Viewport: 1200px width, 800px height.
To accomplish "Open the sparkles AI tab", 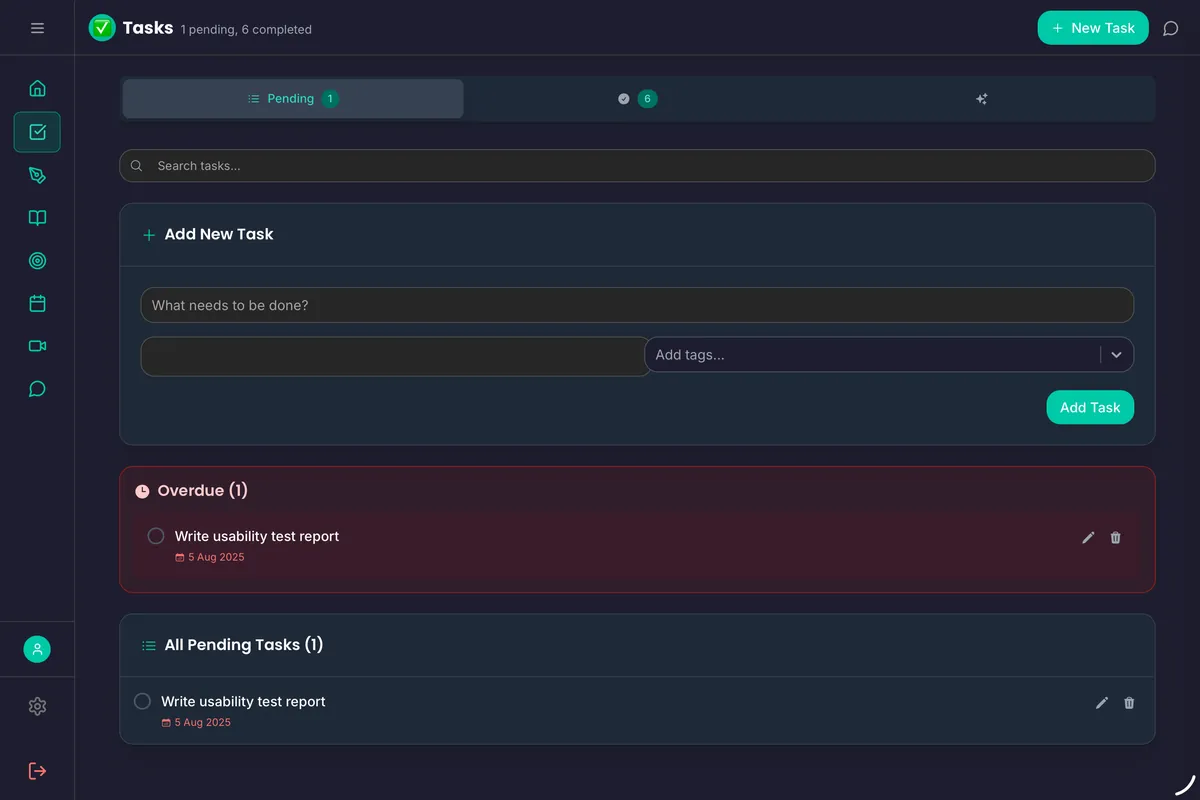I will (981, 99).
